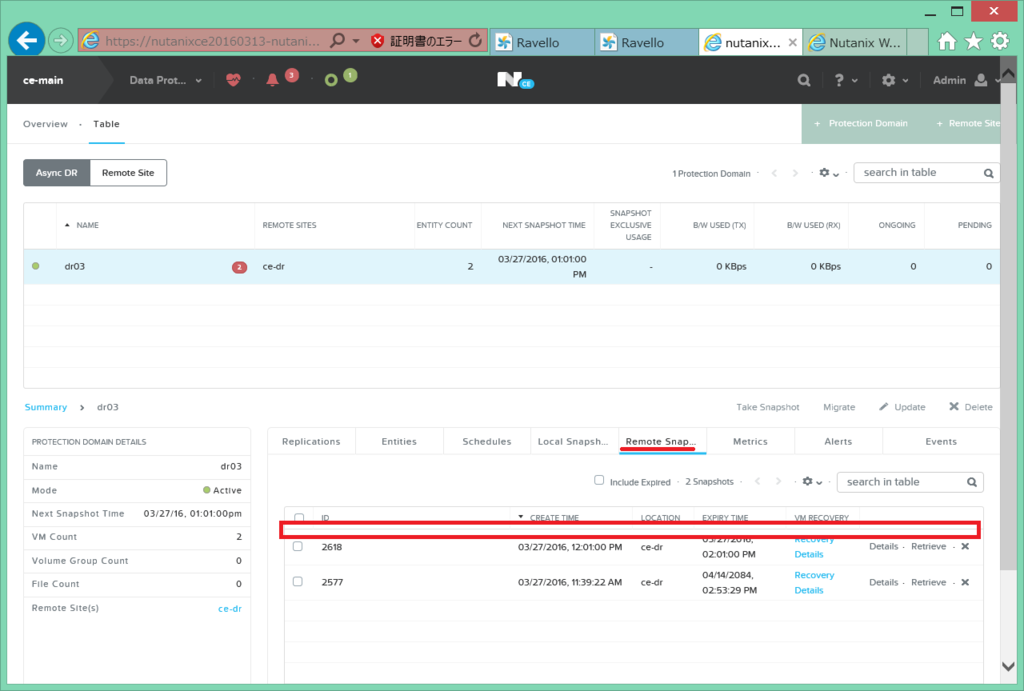Open the Local Snapsh... tab
The image size is (1024, 691).
pyautogui.click(x=573, y=442)
